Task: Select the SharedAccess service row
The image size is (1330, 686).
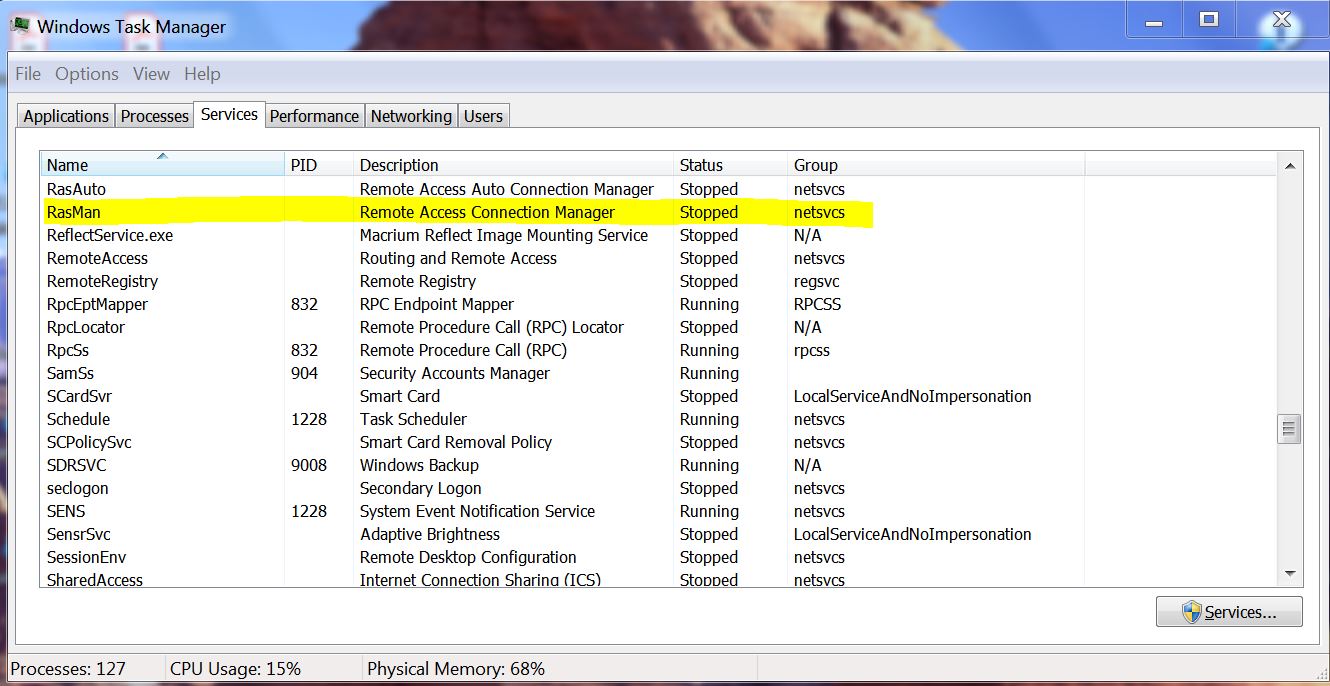Action: [659, 579]
